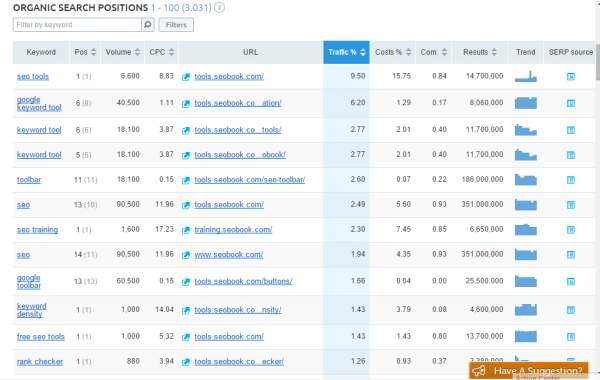This screenshot has height=380, width=600.
Task: Open external link icon for rank checker row
Action: (186, 362)
